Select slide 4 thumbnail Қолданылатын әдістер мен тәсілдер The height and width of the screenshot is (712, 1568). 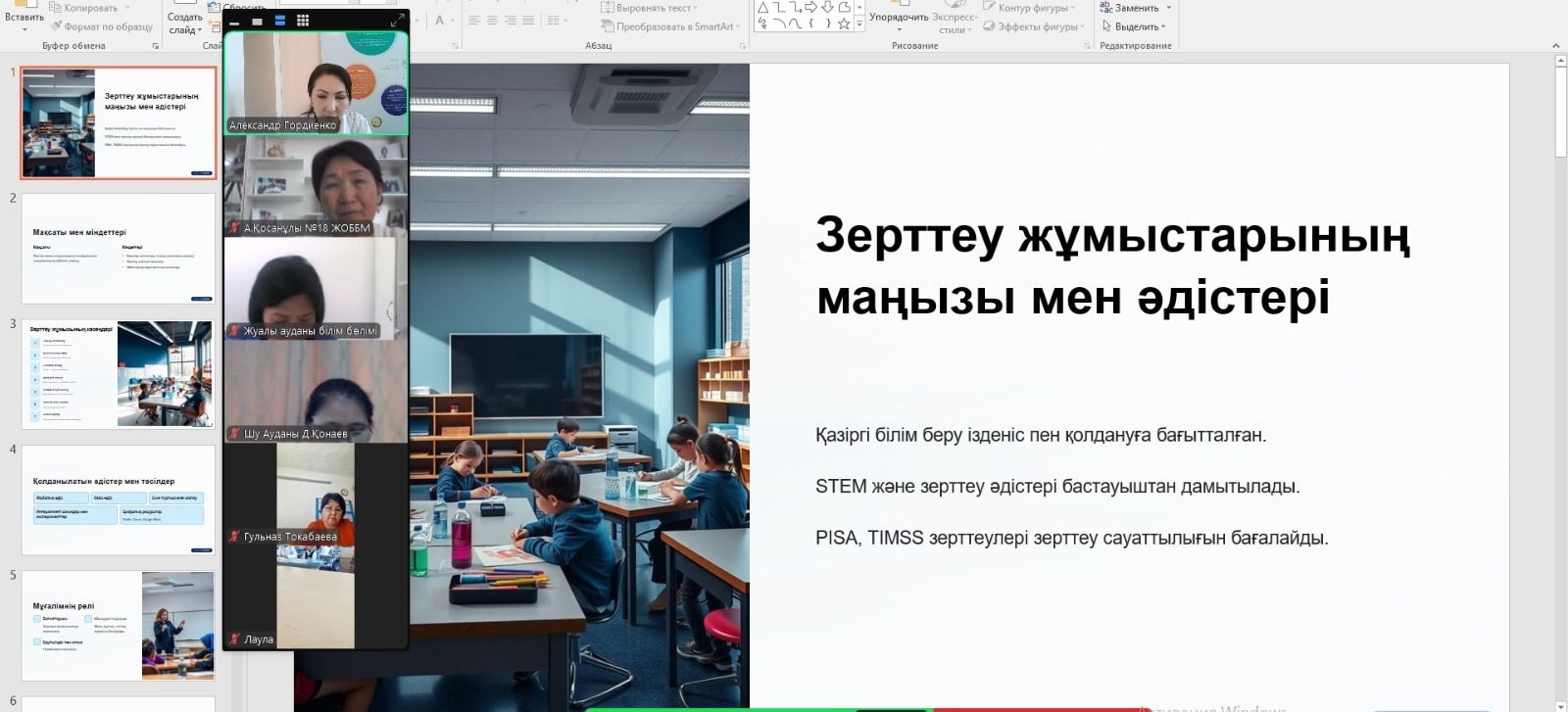[x=119, y=499]
